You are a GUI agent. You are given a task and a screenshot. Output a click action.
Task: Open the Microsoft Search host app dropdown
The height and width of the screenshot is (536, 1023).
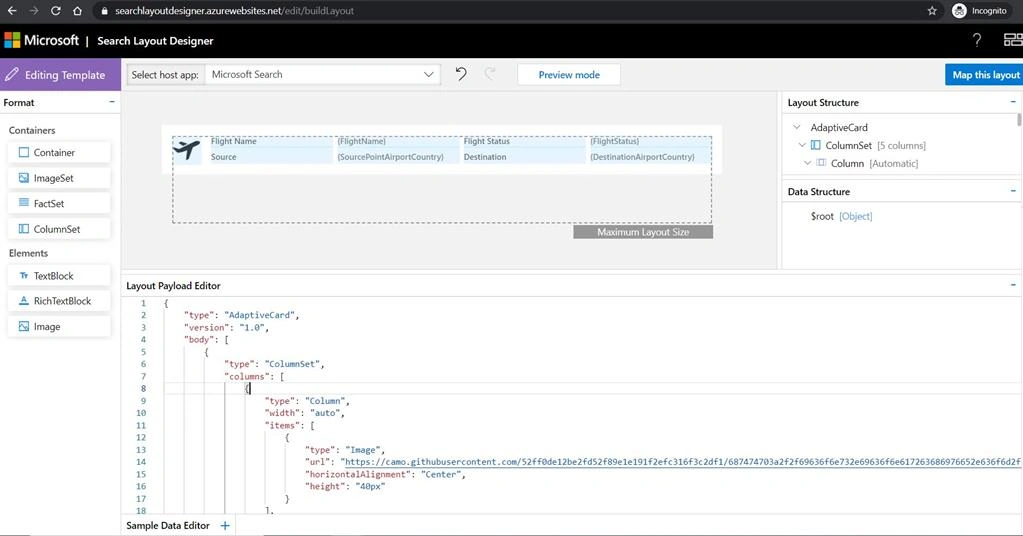tap(323, 74)
